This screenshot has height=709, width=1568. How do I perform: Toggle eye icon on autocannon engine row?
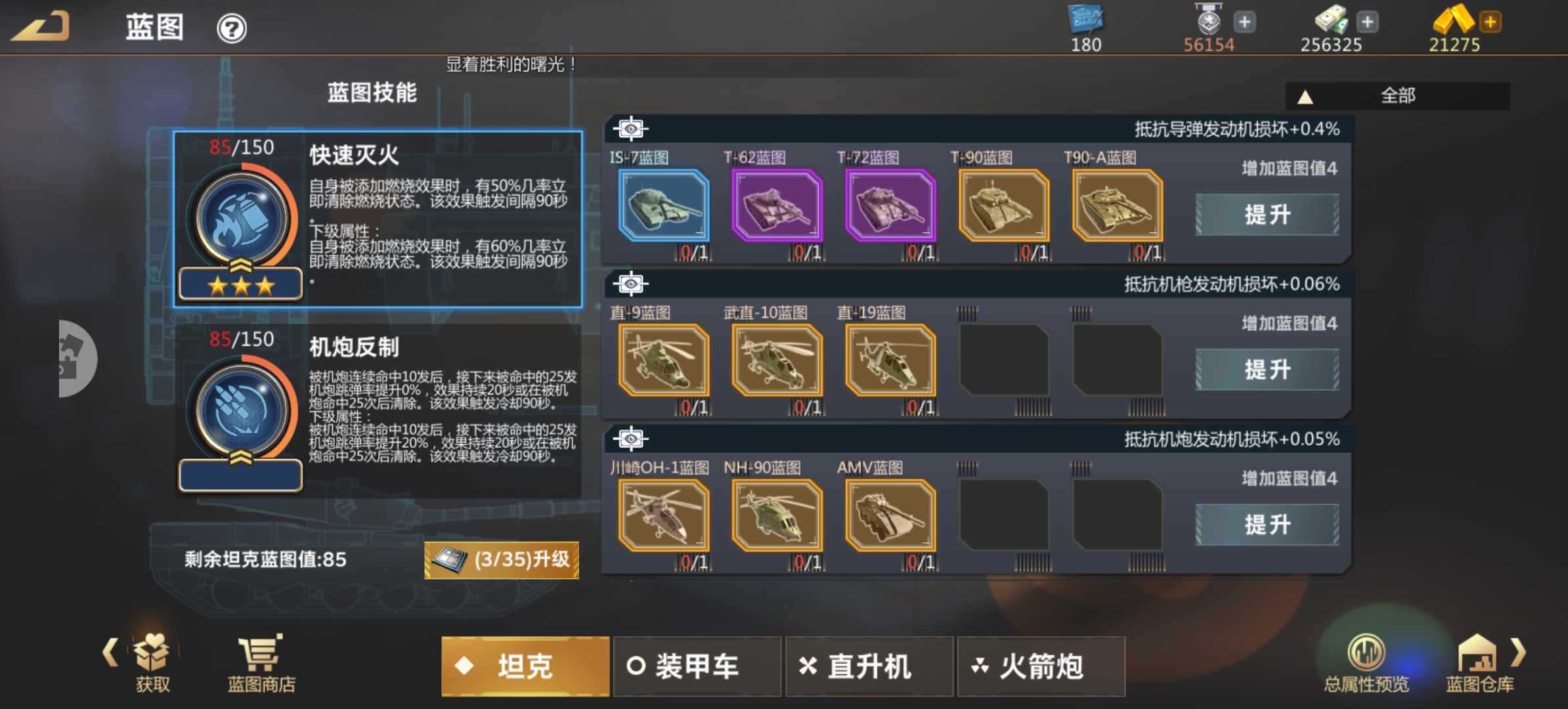(x=630, y=439)
